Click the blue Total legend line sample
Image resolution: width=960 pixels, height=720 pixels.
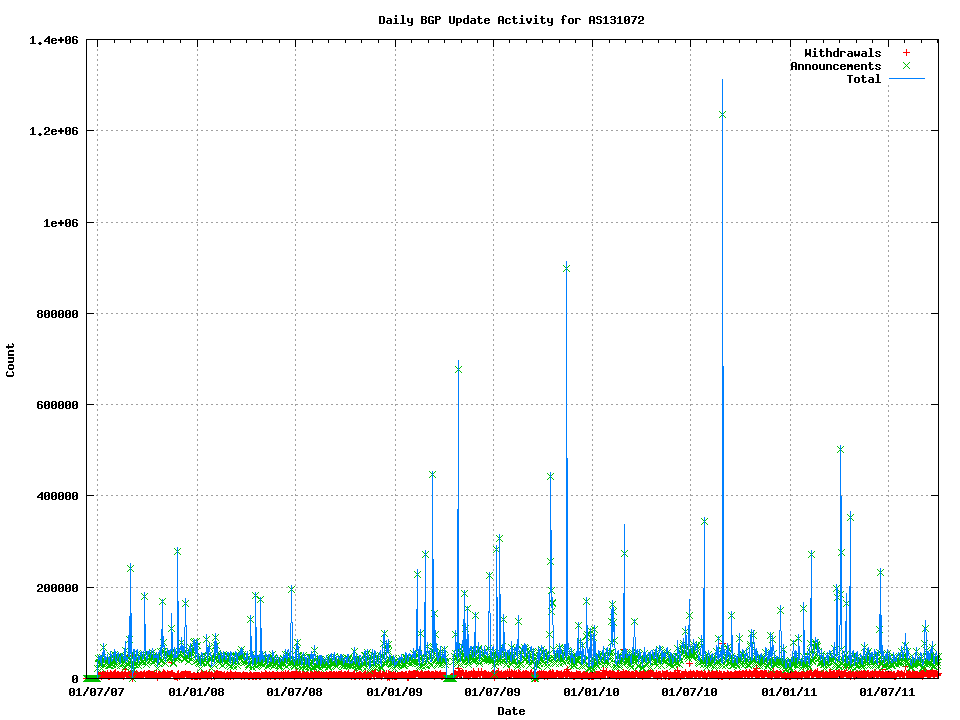click(906, 79)
